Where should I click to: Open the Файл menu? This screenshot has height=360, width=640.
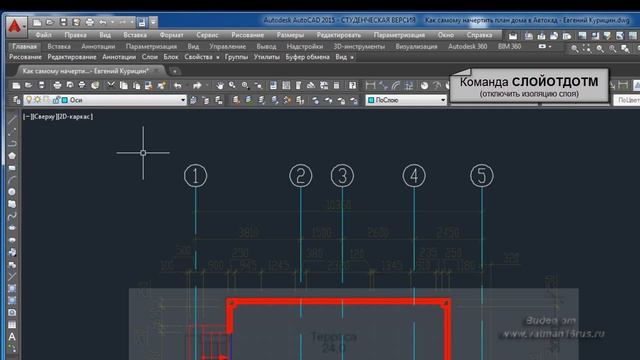click(x=43, y=35)
